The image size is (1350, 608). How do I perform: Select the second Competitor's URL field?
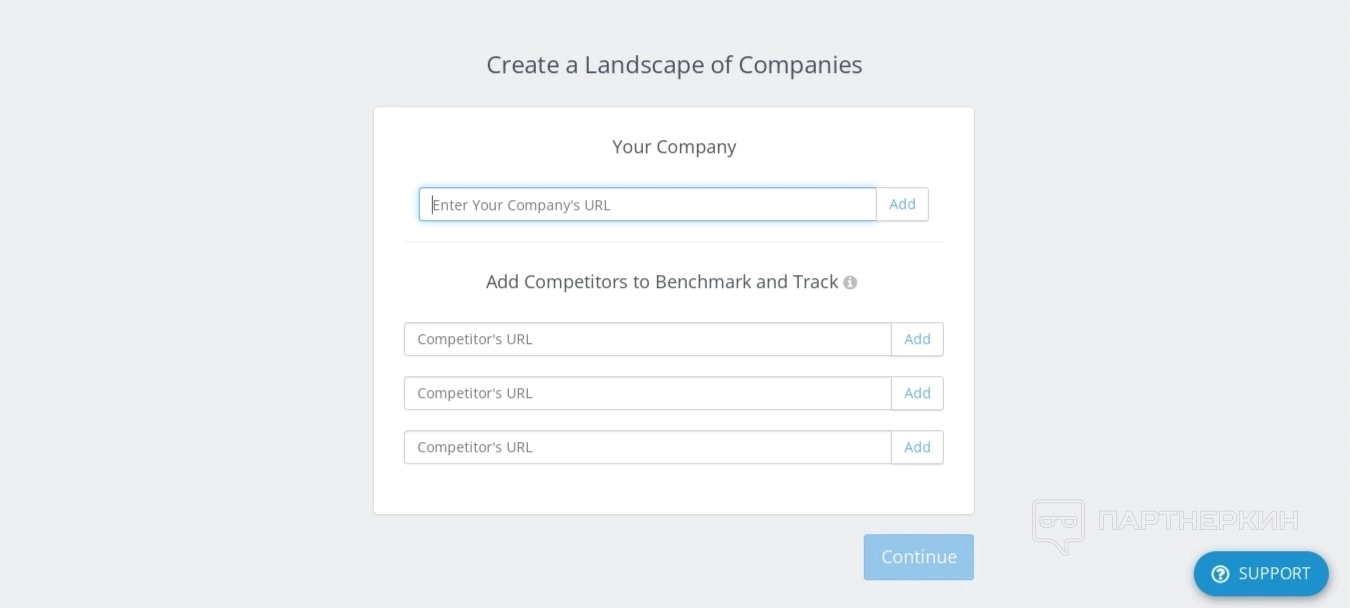pyautogui.click(x=647, y=393)
